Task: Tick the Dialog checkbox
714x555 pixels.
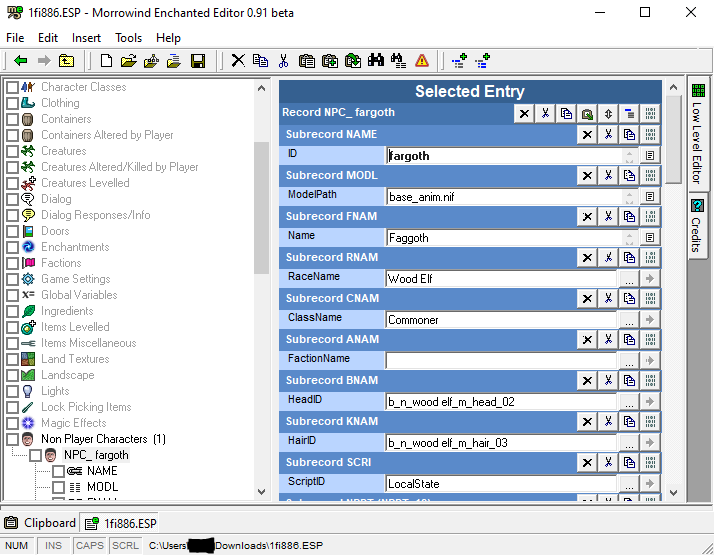Action: coord(12,199)
